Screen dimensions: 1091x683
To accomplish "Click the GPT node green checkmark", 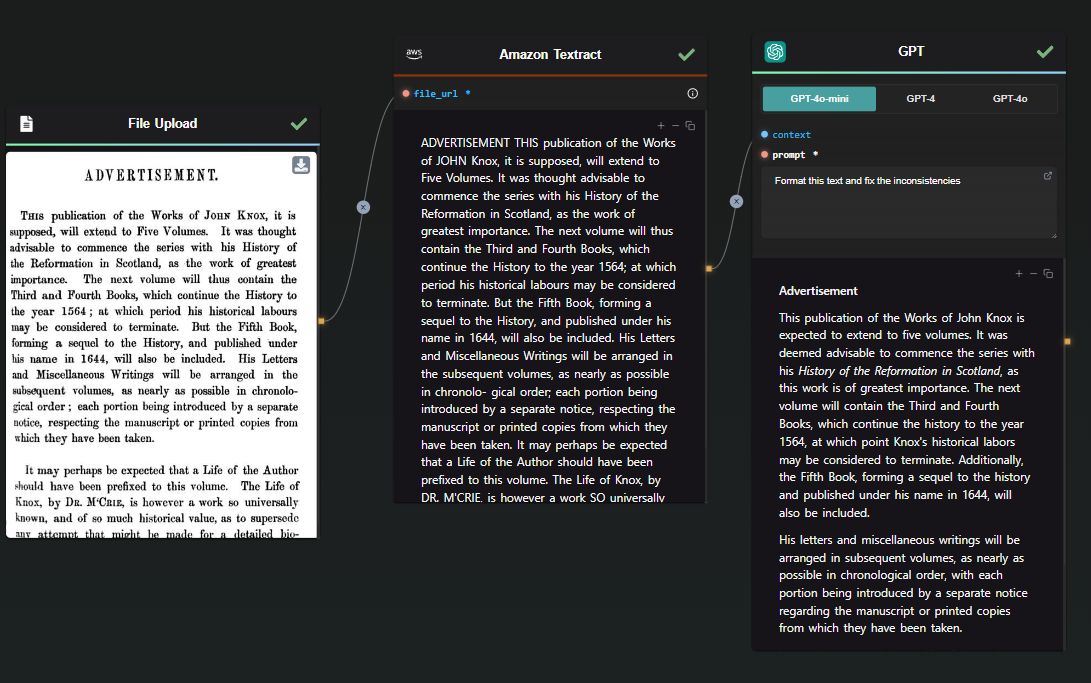I will tap(1044, 51).
